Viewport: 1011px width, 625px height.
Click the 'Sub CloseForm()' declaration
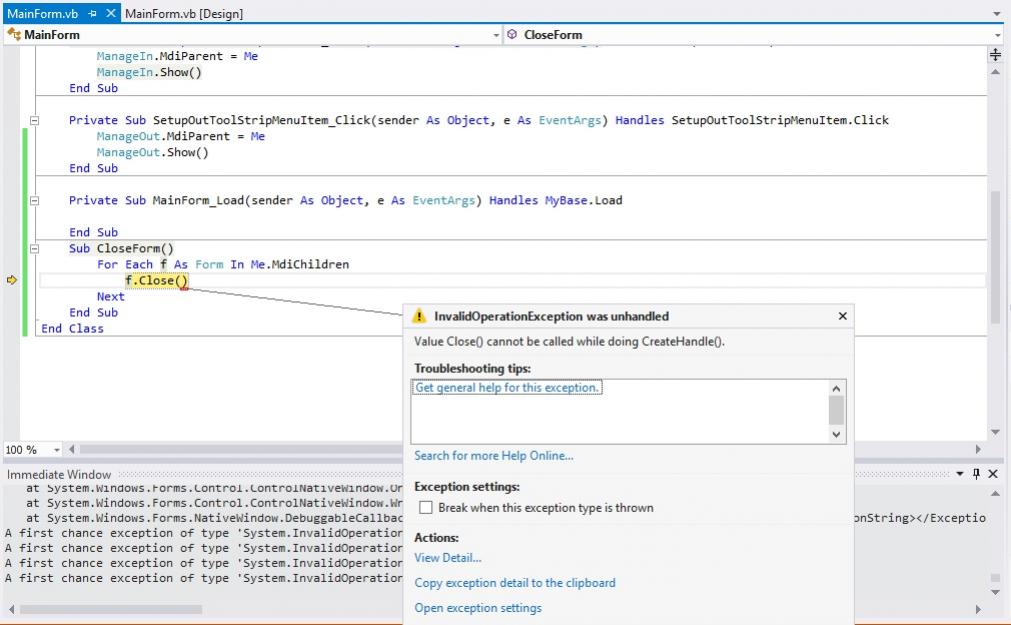click(x=121, y=248)
